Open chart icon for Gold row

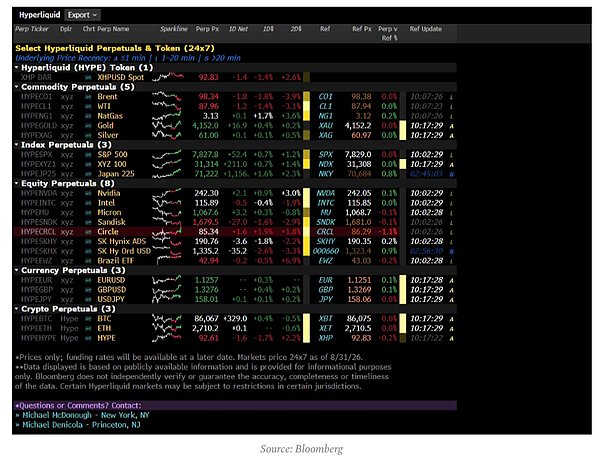click(88, 125)
